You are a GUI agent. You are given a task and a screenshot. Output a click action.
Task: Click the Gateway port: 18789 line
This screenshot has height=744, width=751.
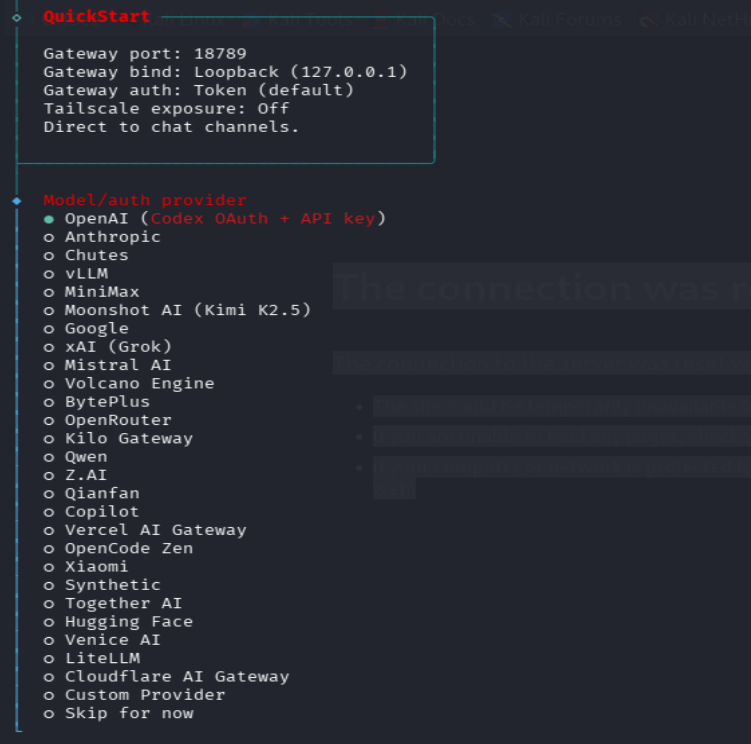pyautogui.click(x=145, y=54)
